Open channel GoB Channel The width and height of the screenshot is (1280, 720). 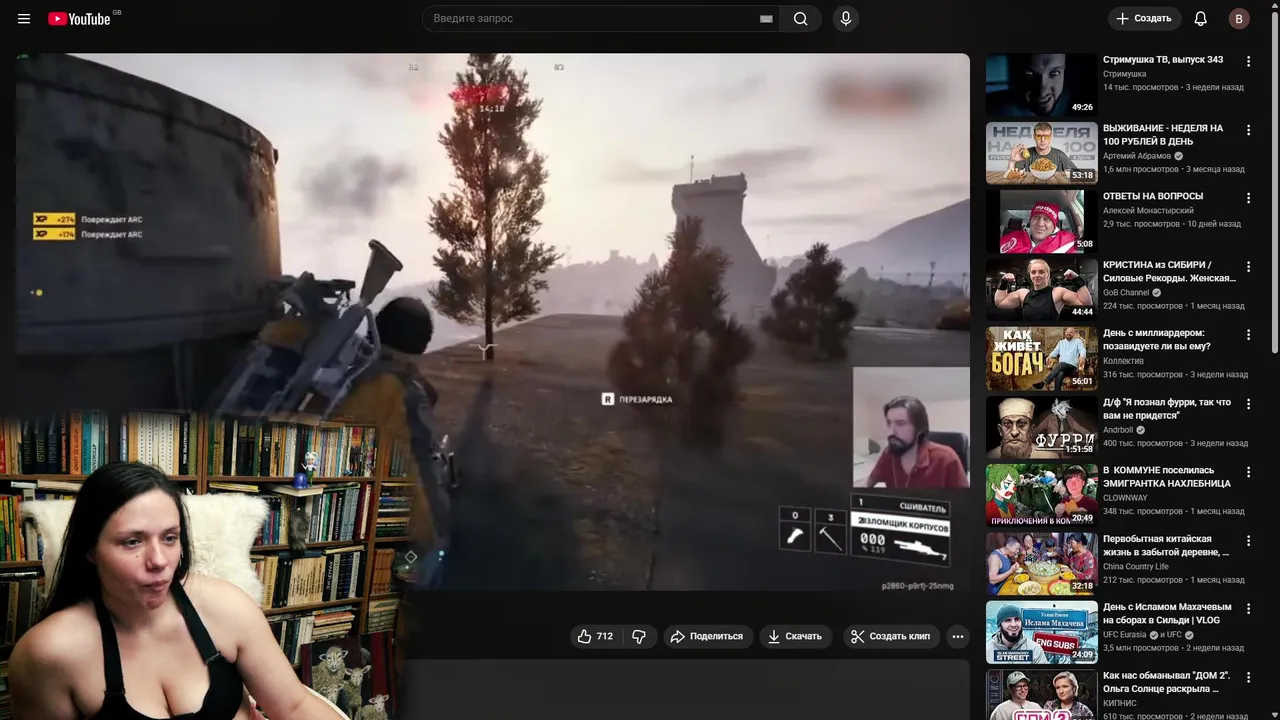point(1126,293)
